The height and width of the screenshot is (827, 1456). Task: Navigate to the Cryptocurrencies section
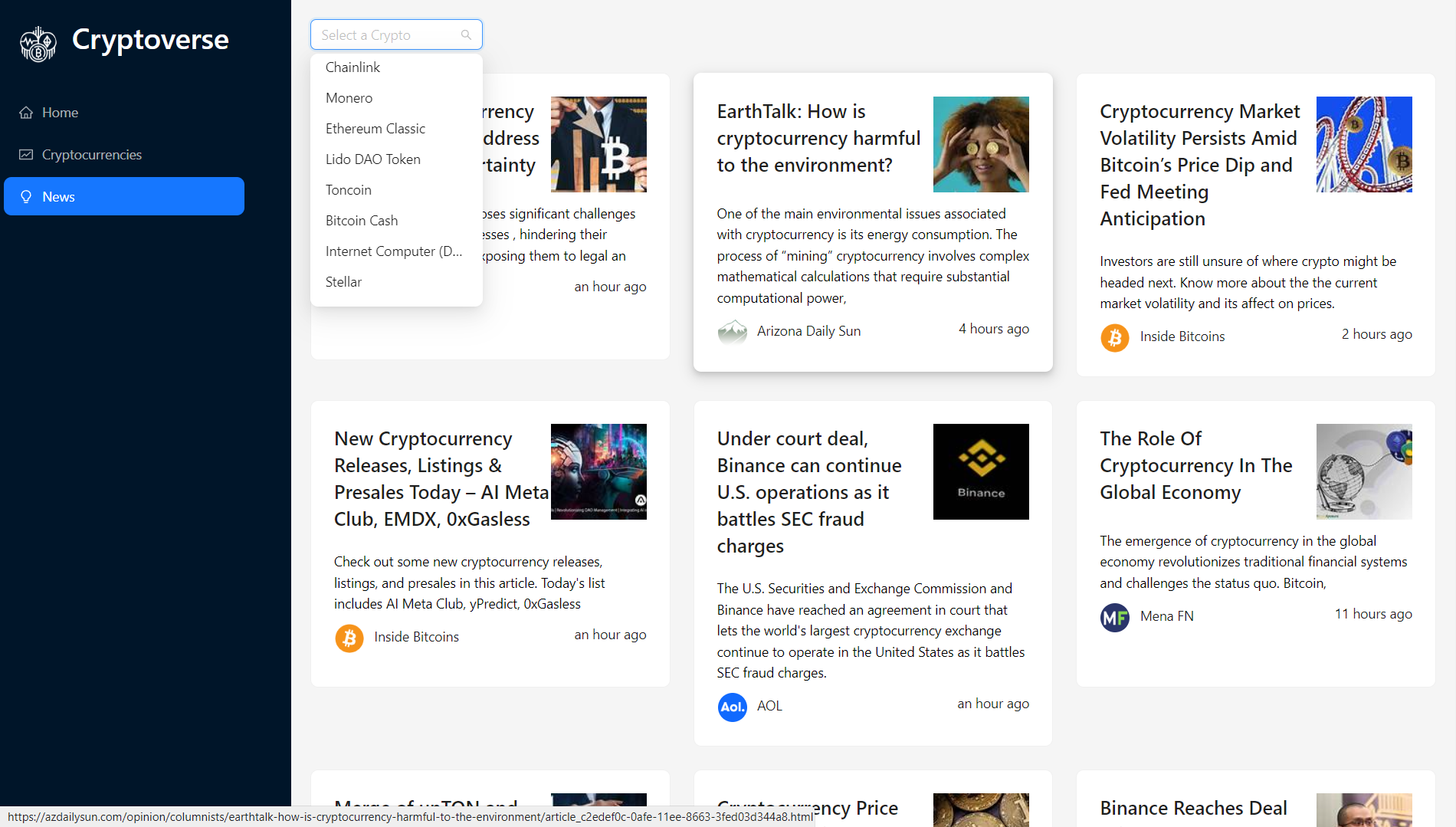click(x=91, y=154)
